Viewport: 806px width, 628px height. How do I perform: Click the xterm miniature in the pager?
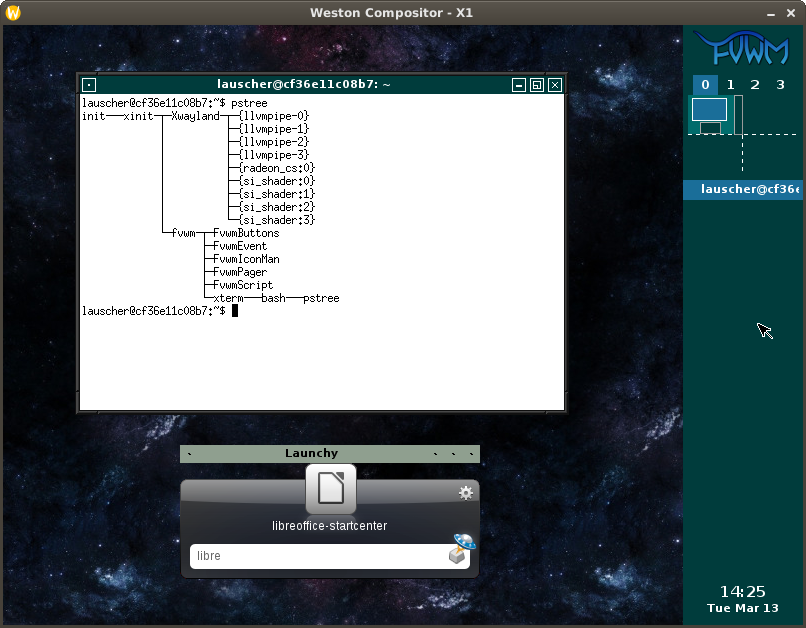(709, 109)
